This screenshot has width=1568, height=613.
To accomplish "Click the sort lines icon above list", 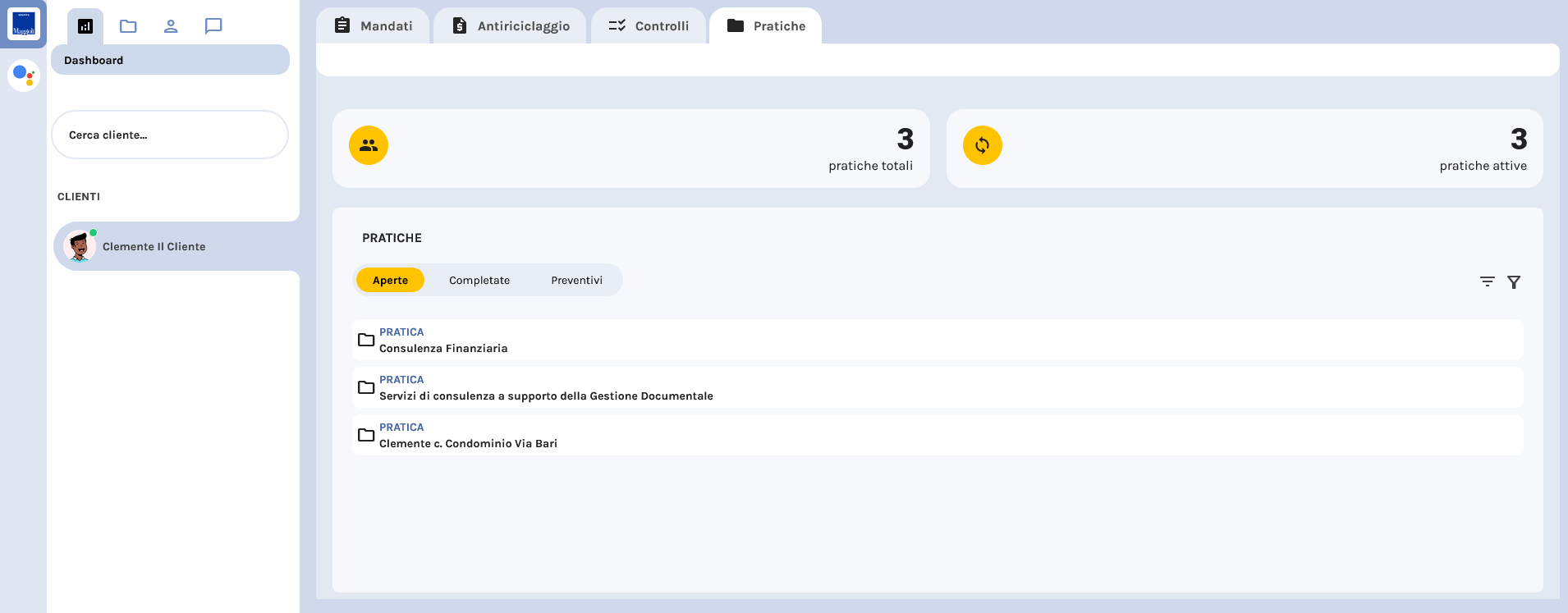I will click(1487, 281).
